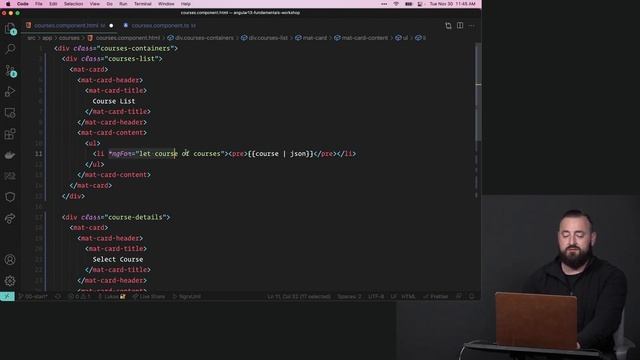
Task: Click the notifications bell in status bar
Action: pos(472,296)
